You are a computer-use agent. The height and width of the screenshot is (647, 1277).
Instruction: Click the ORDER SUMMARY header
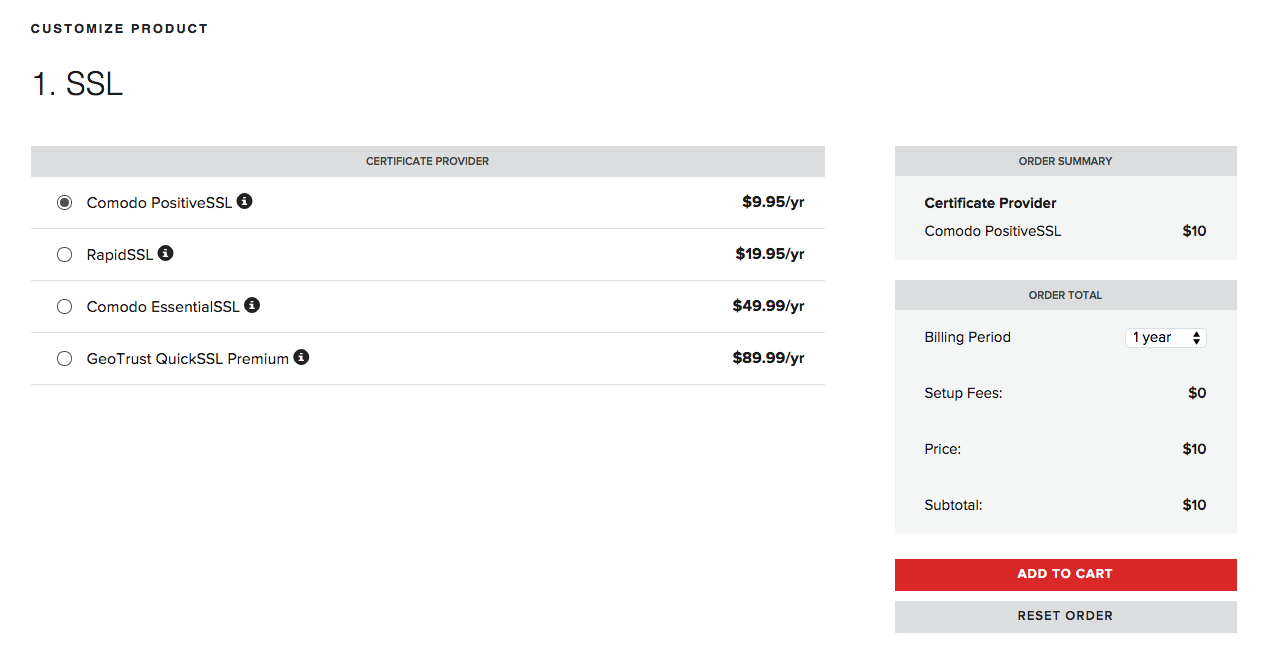coord(1065,161)
